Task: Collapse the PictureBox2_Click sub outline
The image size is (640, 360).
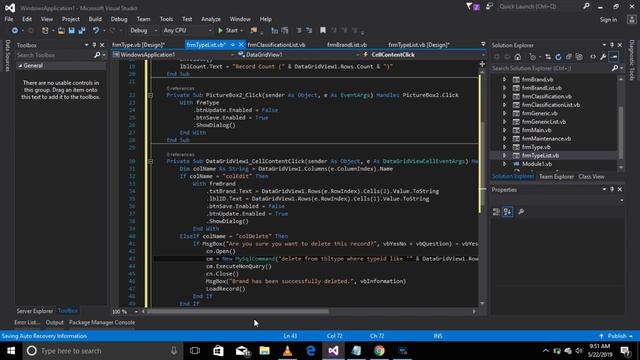Action: [x=150, y=96]
